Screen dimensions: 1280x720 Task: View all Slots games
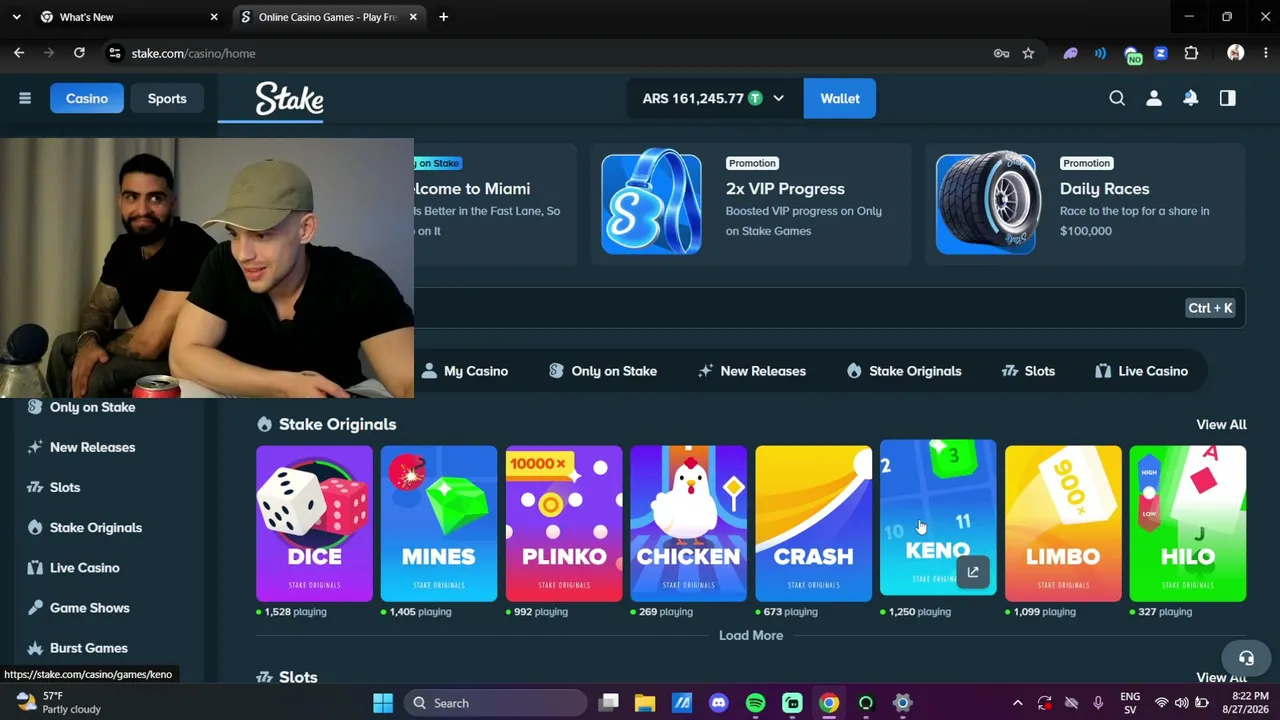click(x=1221, y=677)
